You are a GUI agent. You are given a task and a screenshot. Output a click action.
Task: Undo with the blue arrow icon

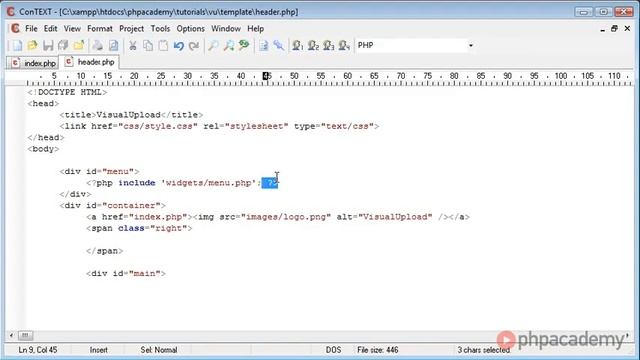click(178, 45)
